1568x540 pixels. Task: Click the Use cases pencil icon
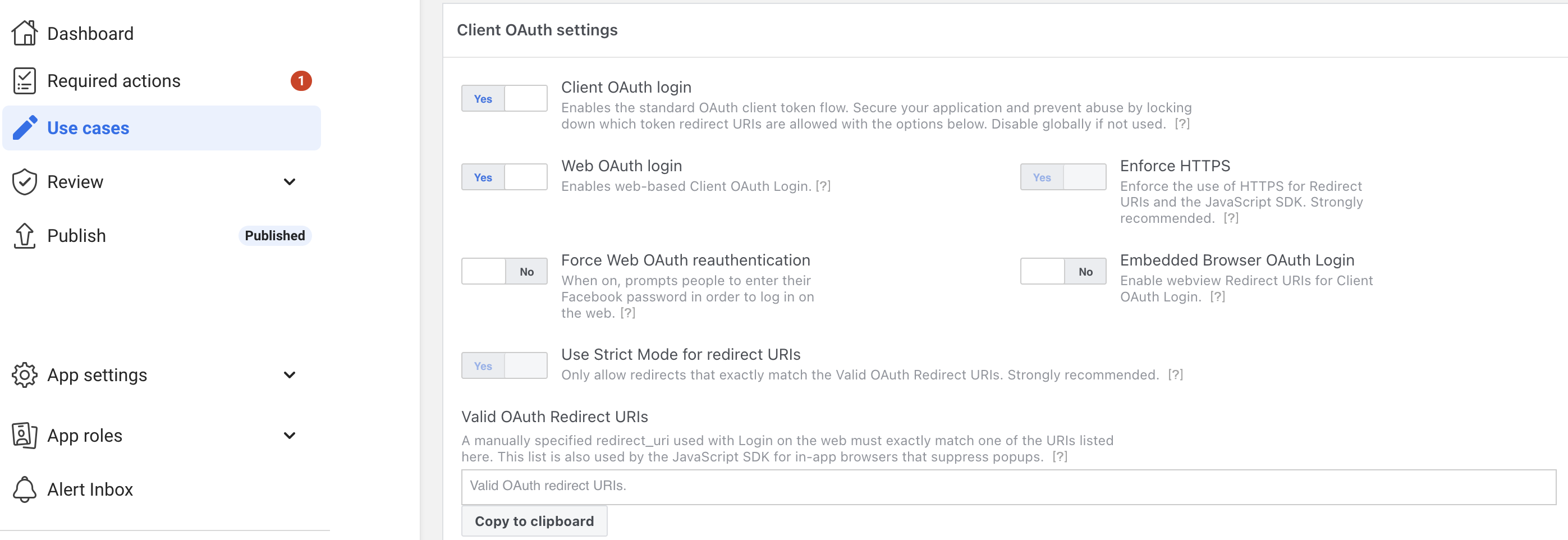point(25,128)
